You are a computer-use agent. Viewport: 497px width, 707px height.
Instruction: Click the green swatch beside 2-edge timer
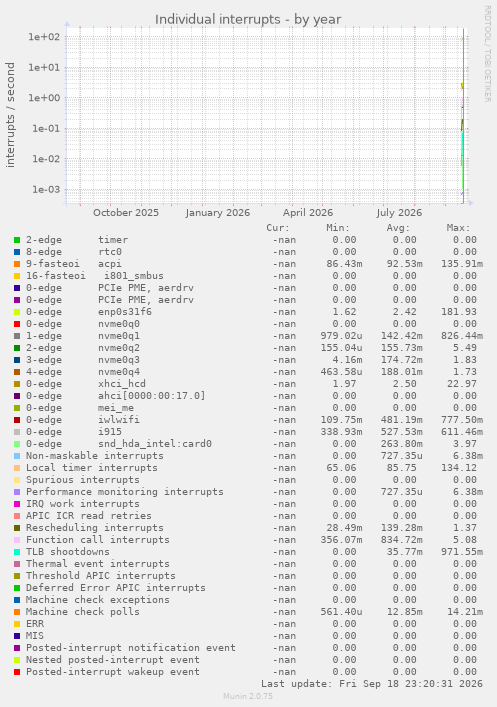17,240
